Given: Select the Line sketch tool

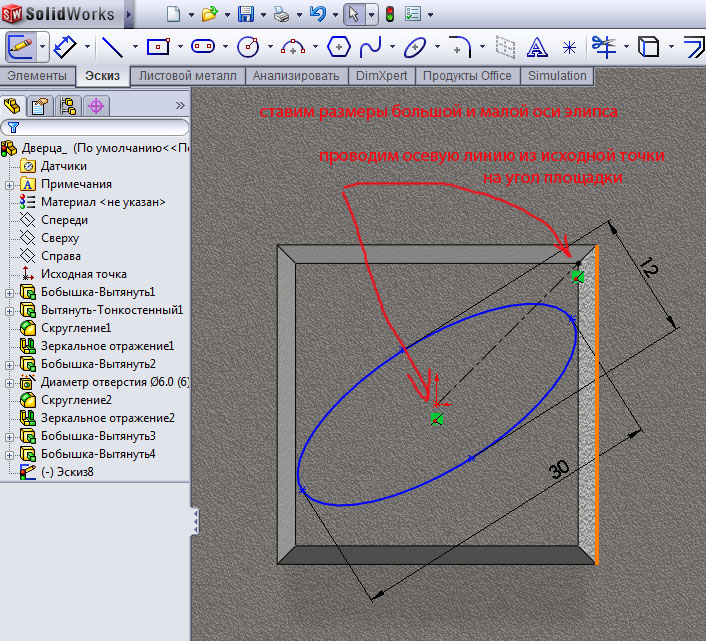Looking at the screenshot, I should pyautogui.click(x=112, y=47).
